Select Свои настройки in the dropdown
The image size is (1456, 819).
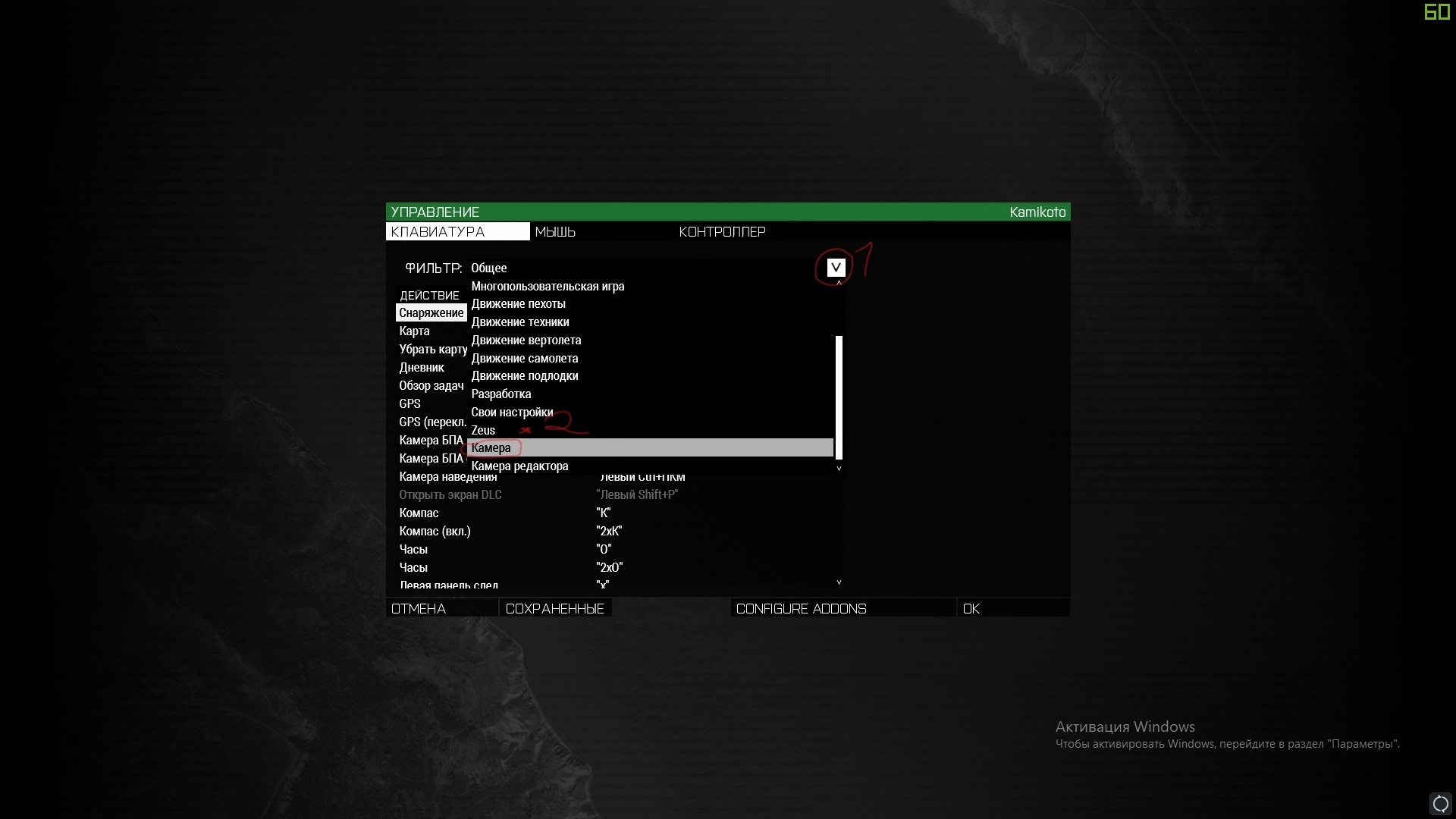[512, 413]
